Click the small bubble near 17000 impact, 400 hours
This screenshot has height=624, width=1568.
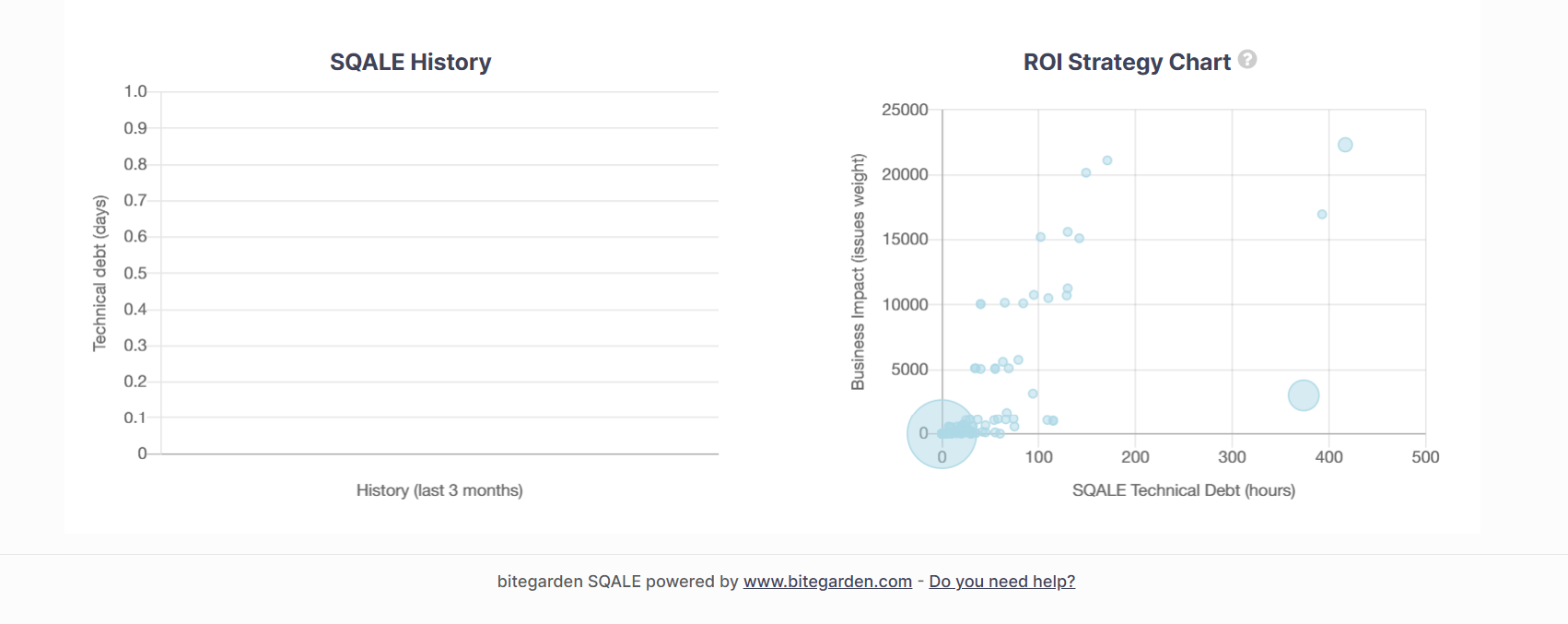pos(1322,215)
